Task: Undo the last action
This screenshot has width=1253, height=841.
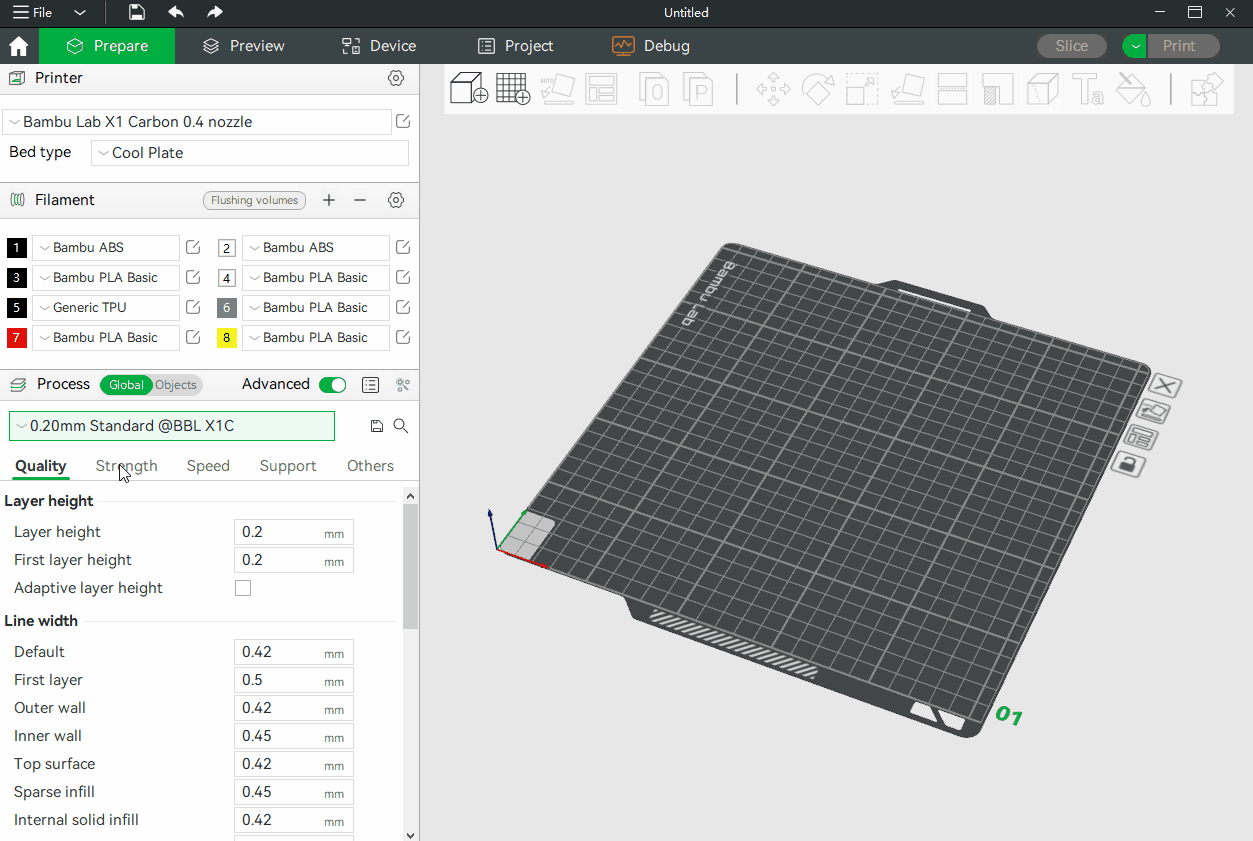Action: (x=176, y=12)
